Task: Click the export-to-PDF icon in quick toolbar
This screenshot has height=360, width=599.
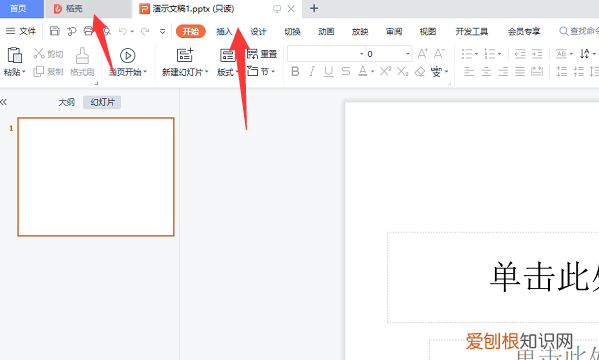Action: (x=71, y=31)
